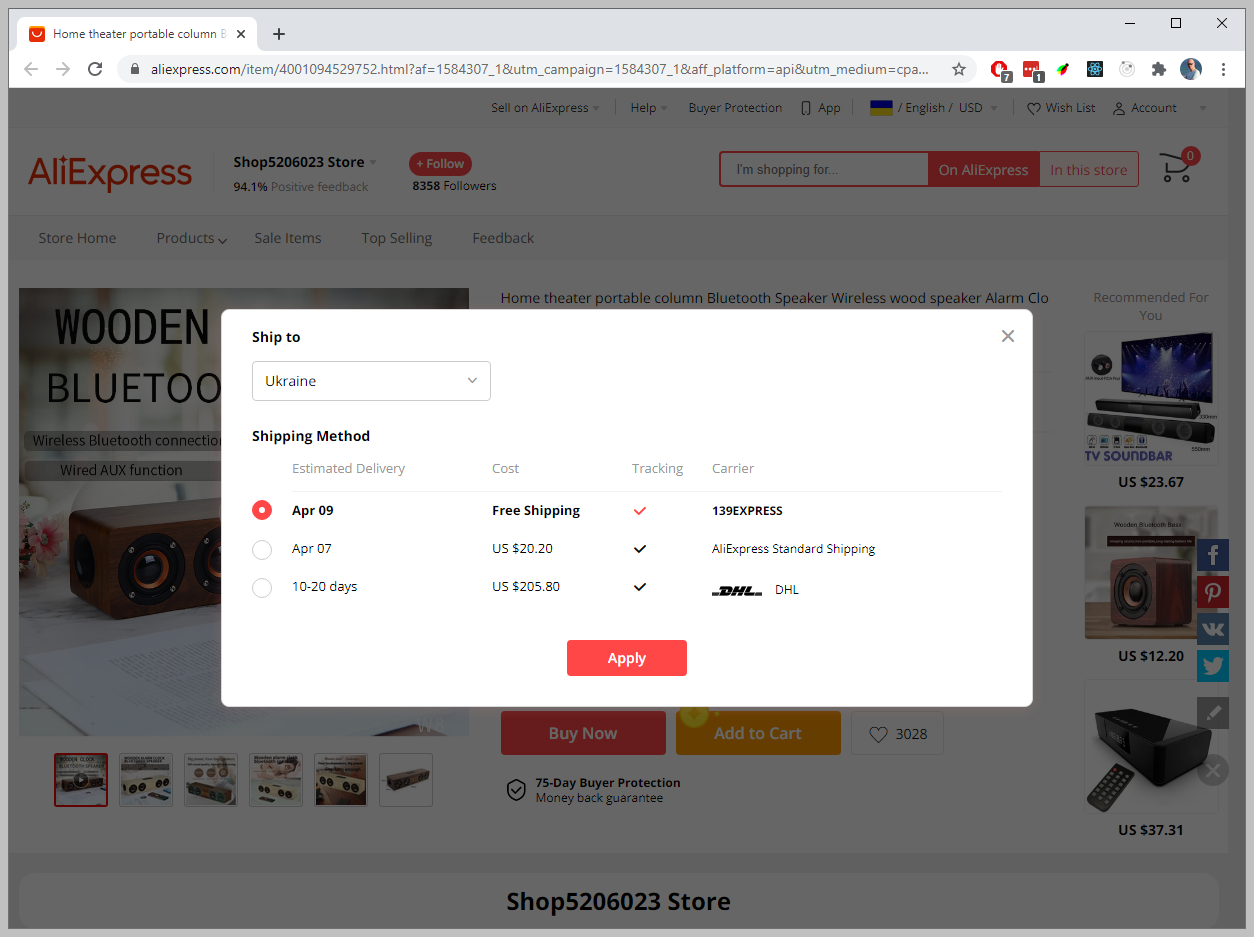Screen dimensions: 1254x937
Task: Share on Facebook via side icon
Action: click(1212, 555)
